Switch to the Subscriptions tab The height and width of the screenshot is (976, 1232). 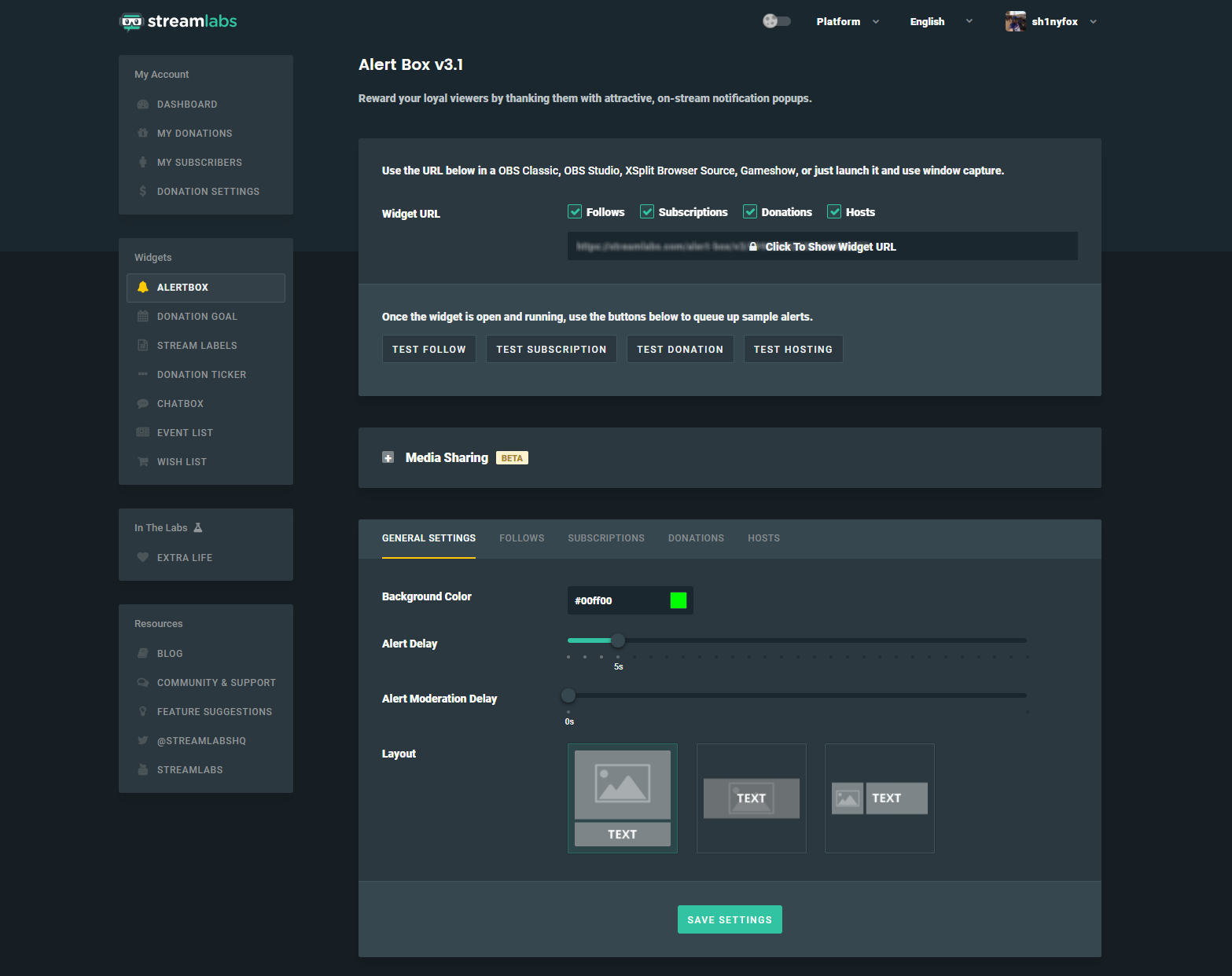606,538
